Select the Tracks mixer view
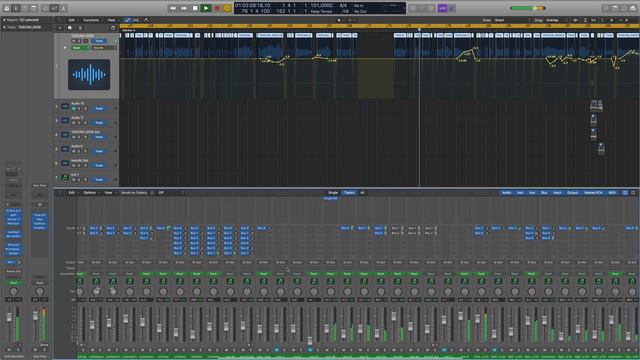 pos(349,193)
